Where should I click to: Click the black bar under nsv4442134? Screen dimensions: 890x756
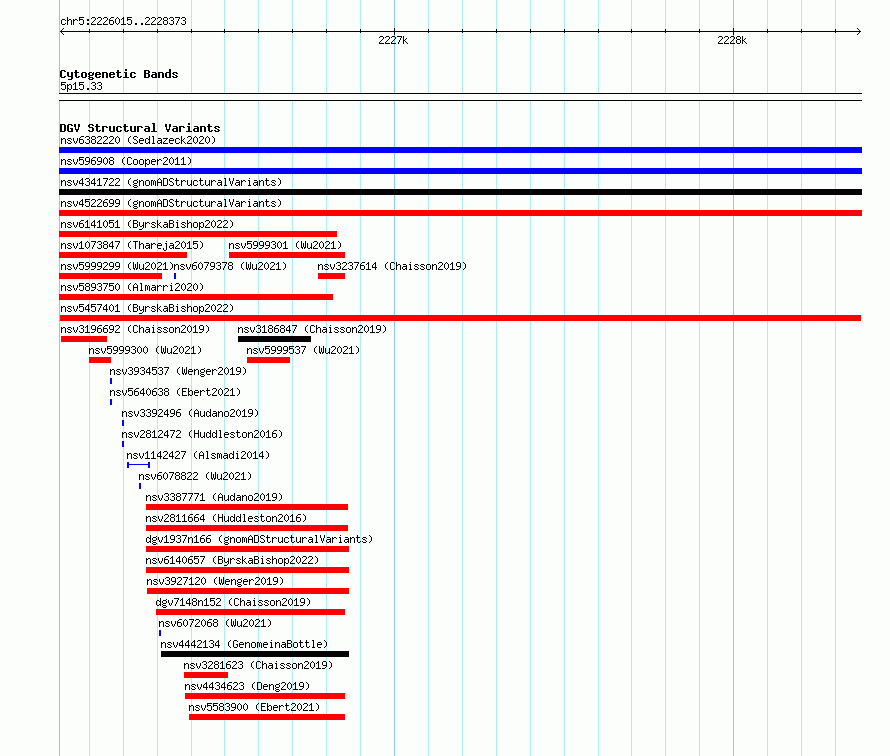coord(255,654)
